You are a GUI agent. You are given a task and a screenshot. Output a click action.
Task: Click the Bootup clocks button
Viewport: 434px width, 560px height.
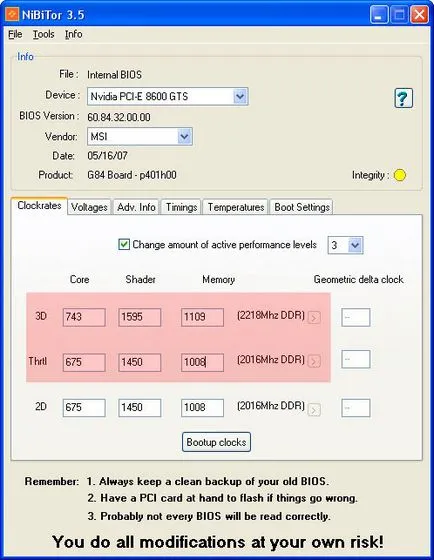coord(216,442)
